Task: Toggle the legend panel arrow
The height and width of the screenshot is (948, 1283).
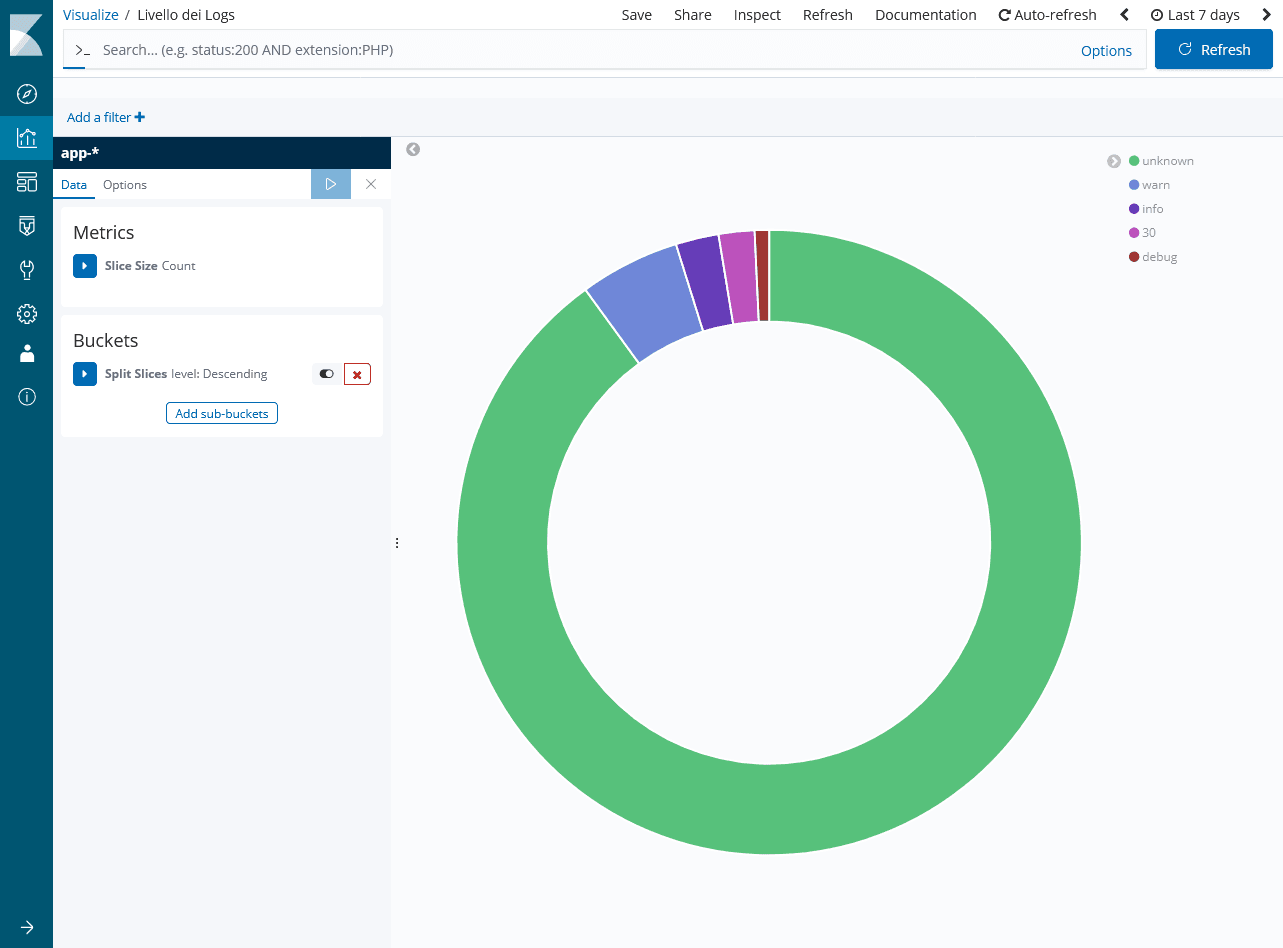Action: (x=1114, y=161)
